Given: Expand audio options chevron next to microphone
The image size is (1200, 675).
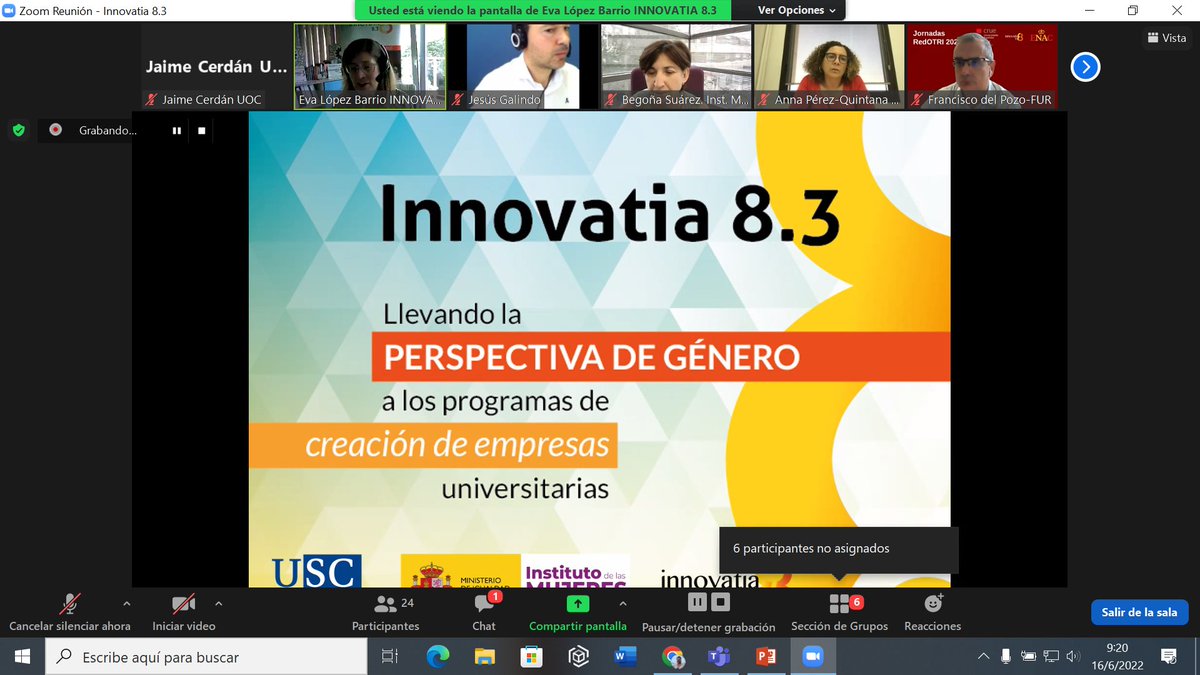Looking at the screenshot, I should (x=126, y=604).
